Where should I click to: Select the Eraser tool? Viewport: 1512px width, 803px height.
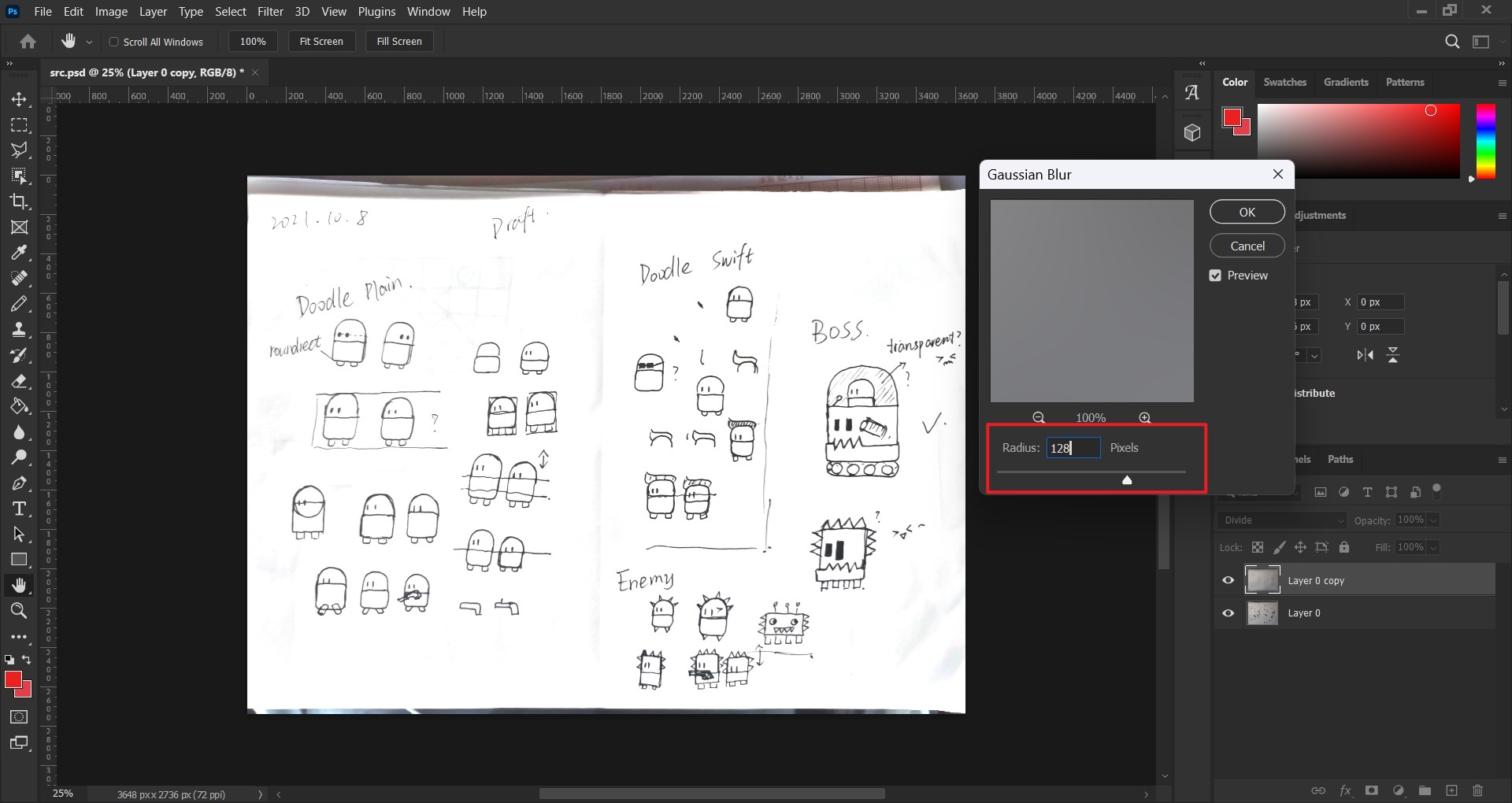[x=19, y=381]
